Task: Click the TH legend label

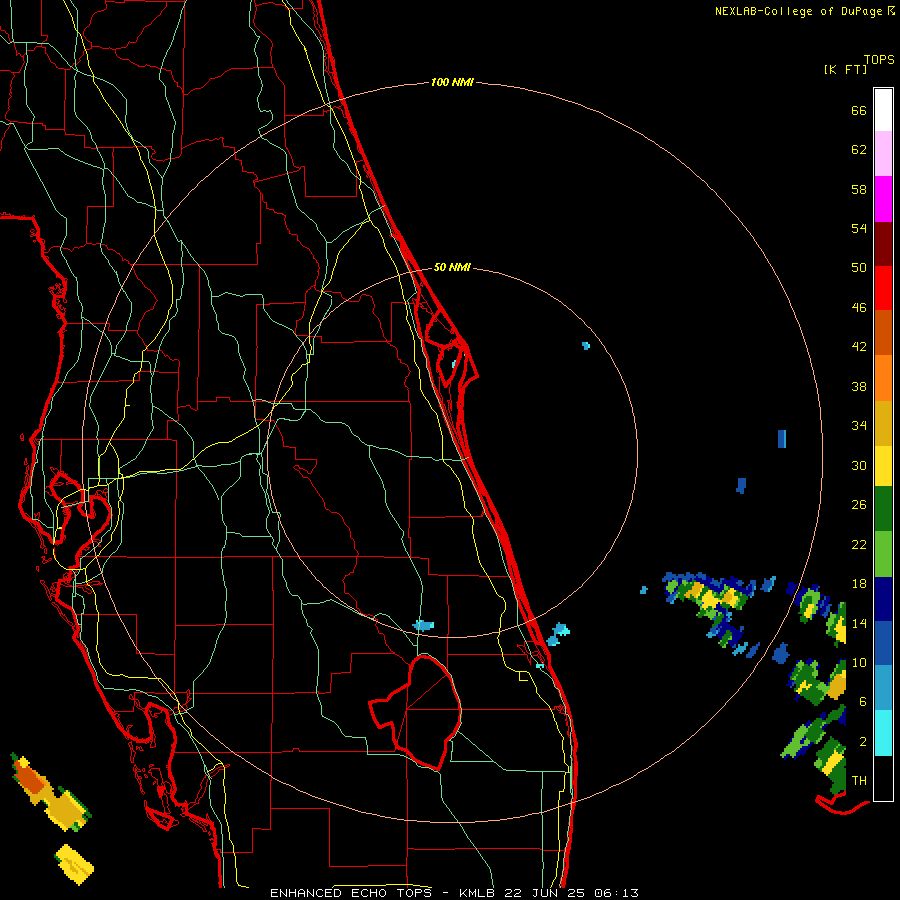Action: pos(859,781)
